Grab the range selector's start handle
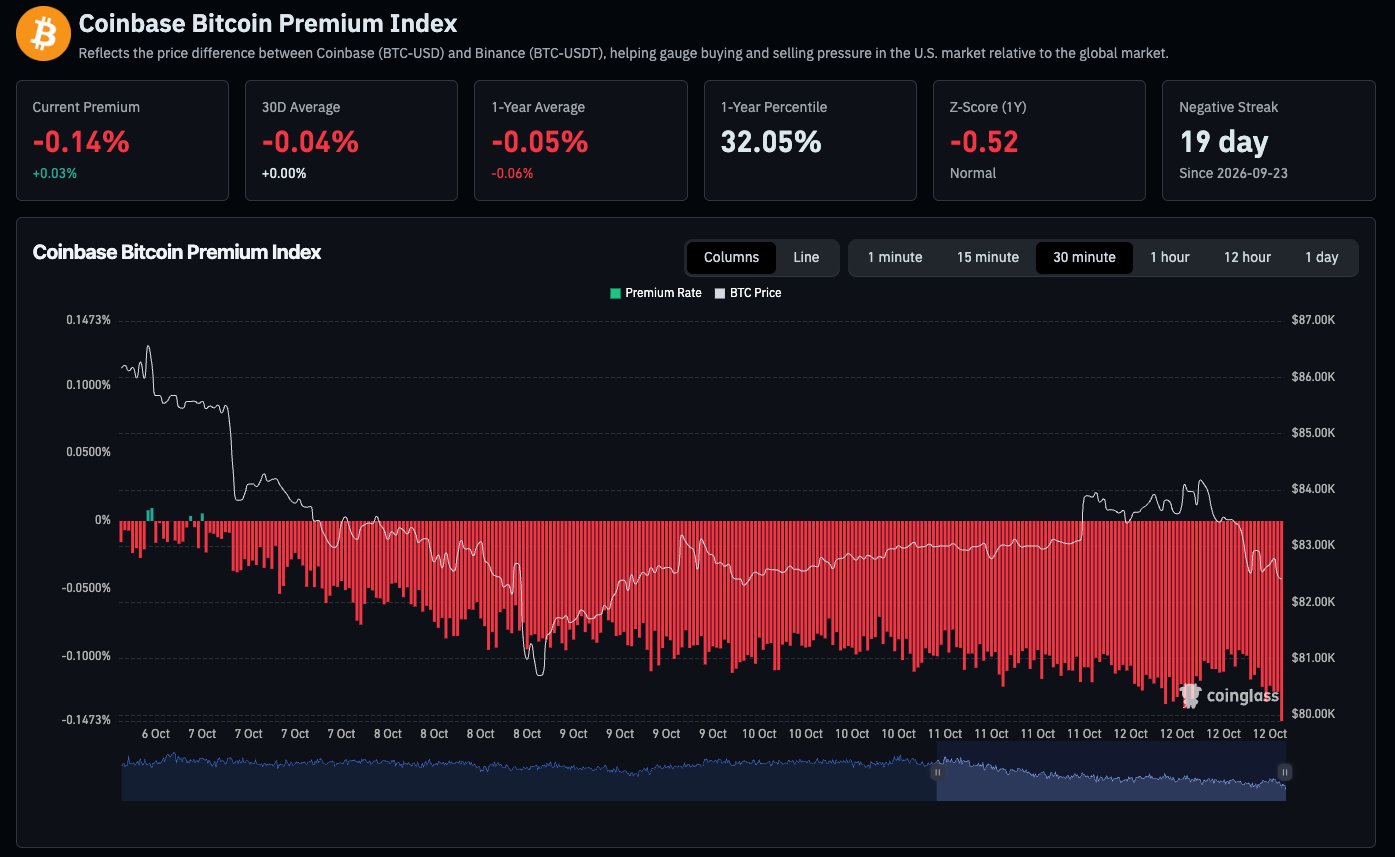 coord(938,772)
